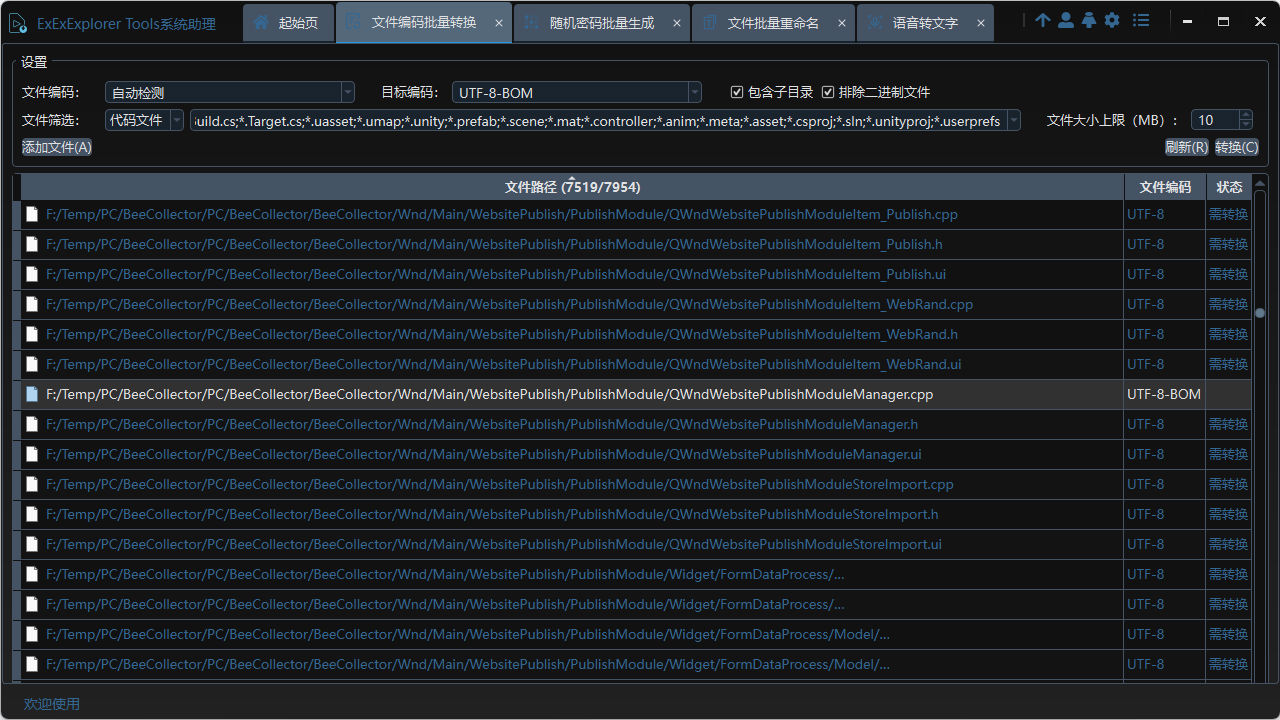Click the file size limit up stepper
This screenshot has width=1280, height=720.
[x=1245, y=114]
